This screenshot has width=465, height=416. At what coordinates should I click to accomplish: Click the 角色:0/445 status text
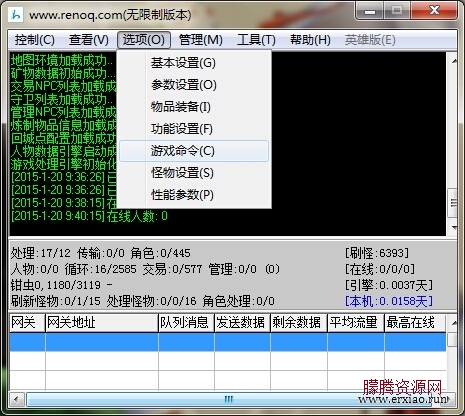161,253
